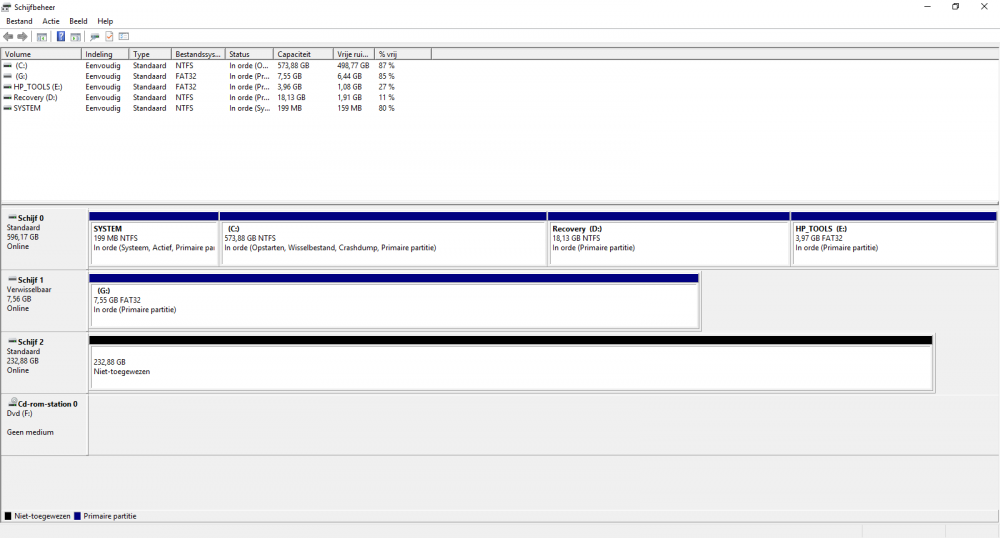Open the Help menu
1000x538 pixels.
click(105, 21)
